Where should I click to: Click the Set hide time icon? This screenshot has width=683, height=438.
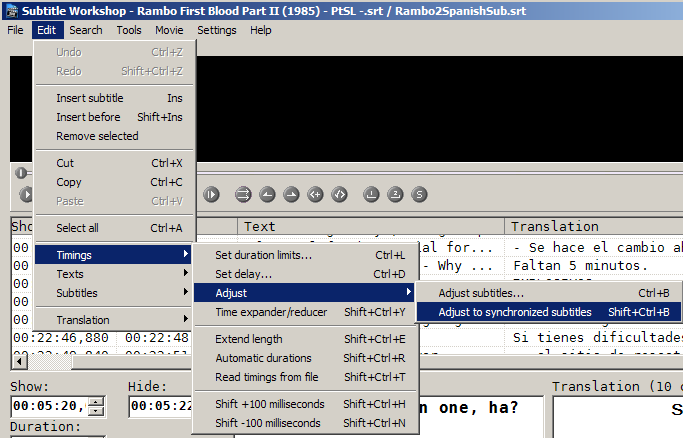click(x=291, y=194)
